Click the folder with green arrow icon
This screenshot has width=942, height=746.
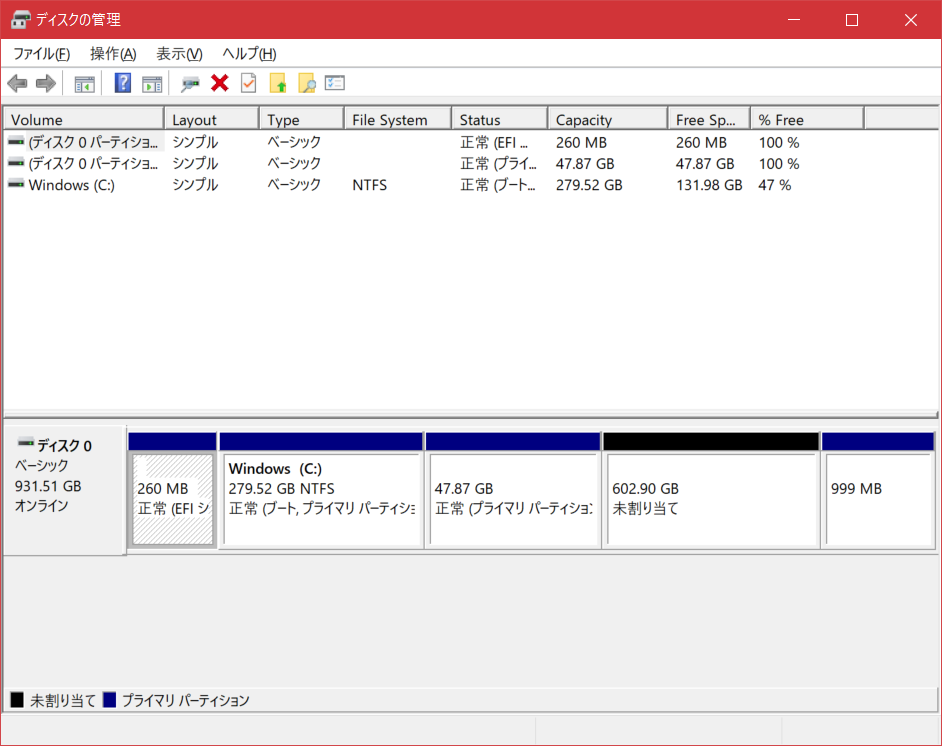pyautogui.click(x=278, y=83)
